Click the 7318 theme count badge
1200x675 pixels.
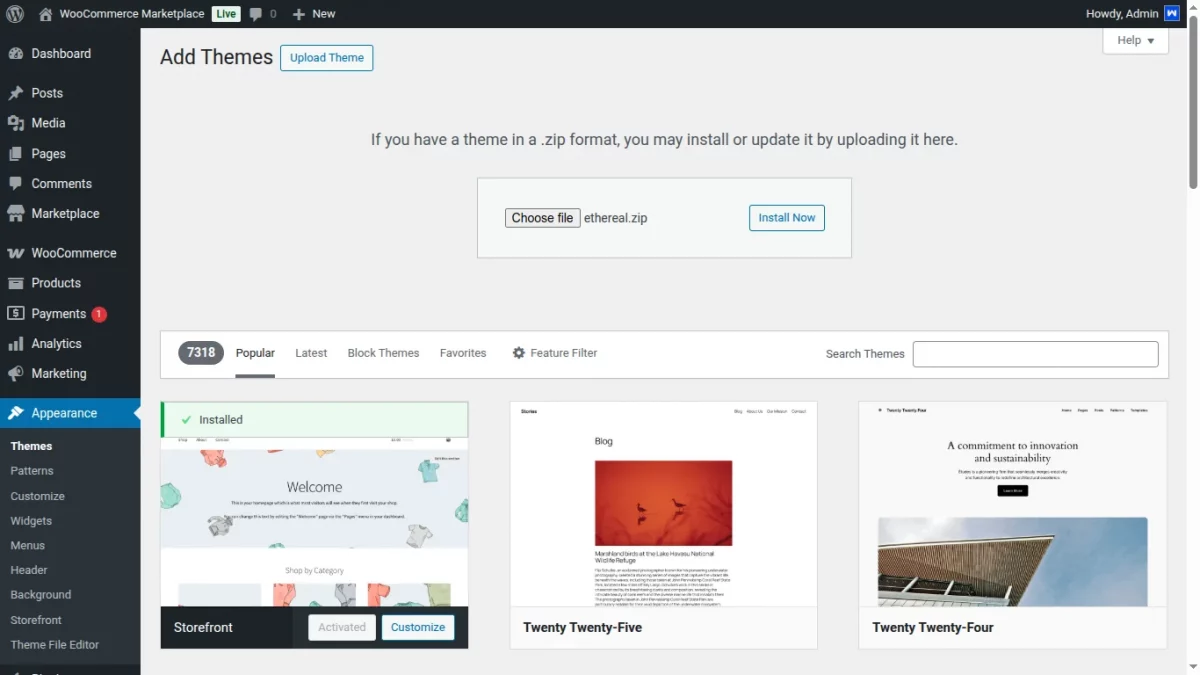201,353
